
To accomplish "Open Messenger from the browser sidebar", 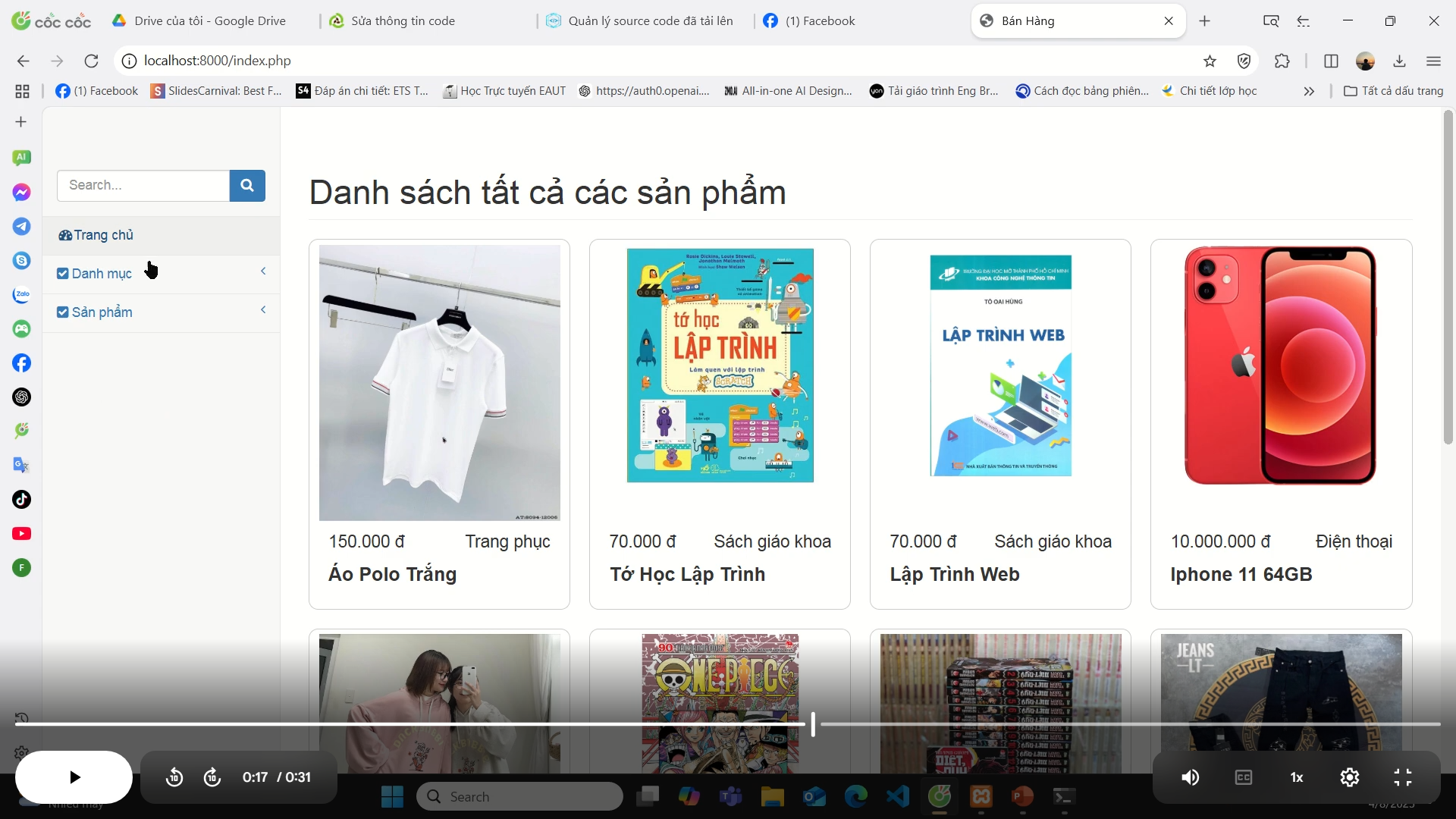I will [21, 193].
